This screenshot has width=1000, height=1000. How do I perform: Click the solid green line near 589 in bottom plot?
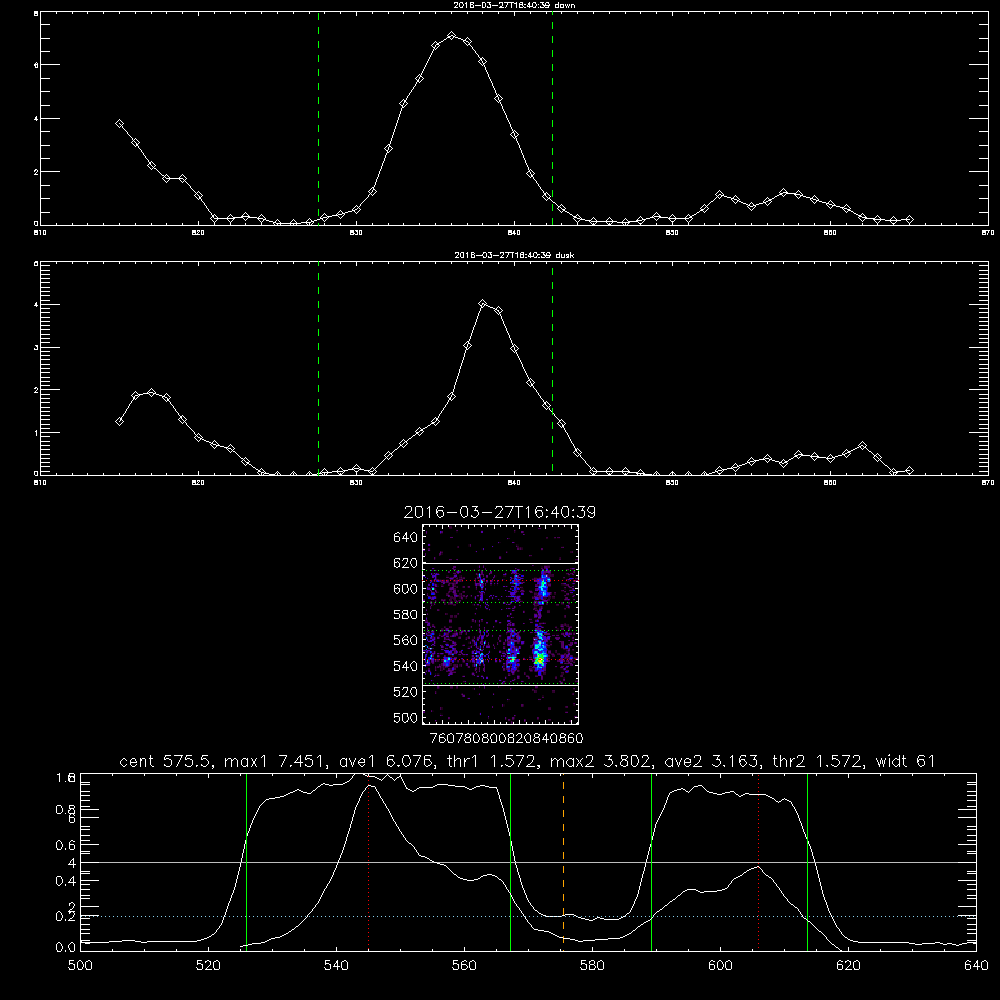coord(651,862)
